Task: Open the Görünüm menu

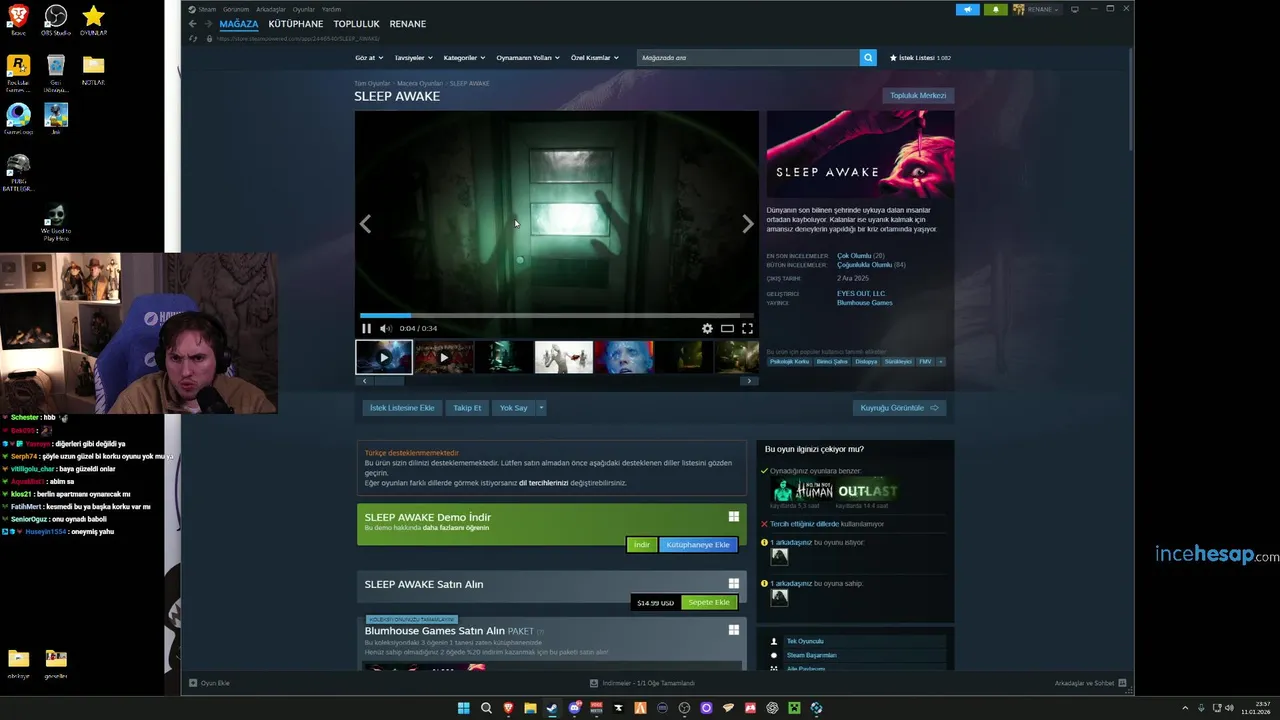Action: (236, 9)
